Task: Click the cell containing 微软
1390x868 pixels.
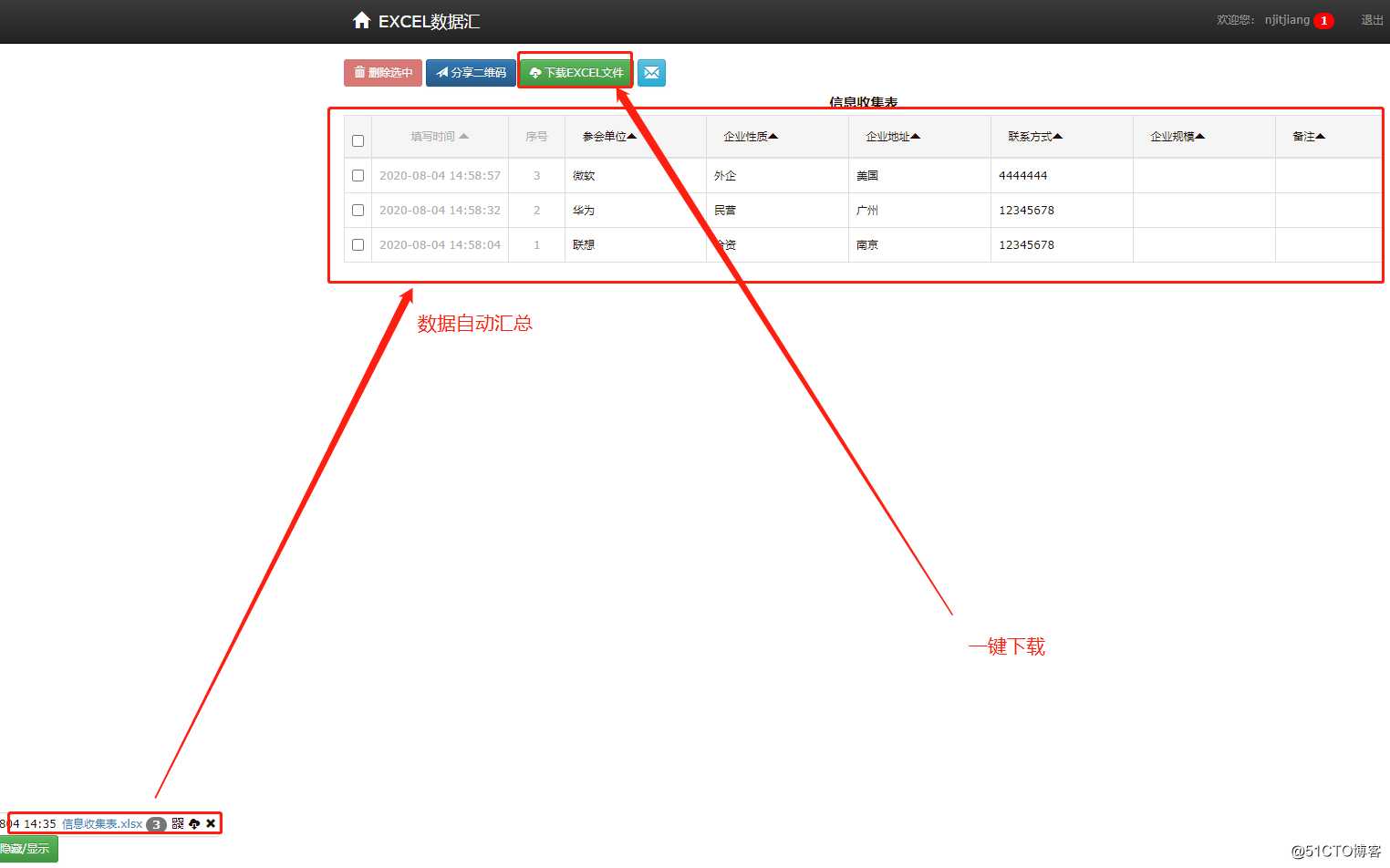Action: click(x=636, y=175)
